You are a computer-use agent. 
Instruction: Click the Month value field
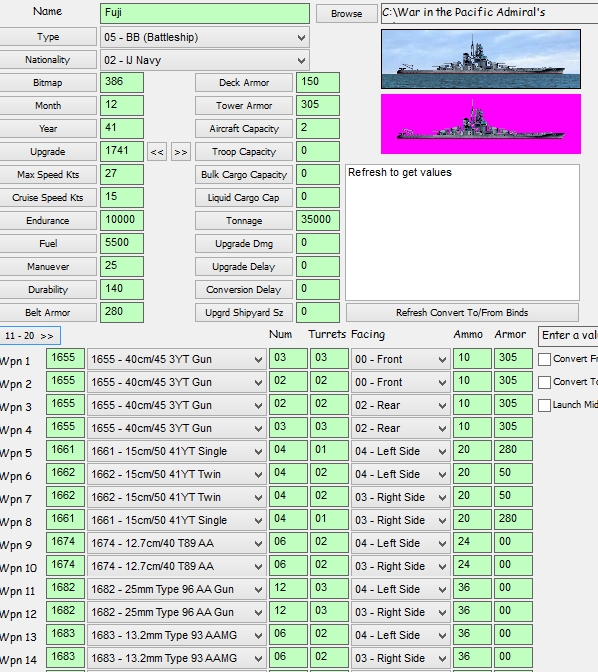click(x=122, y=105)
